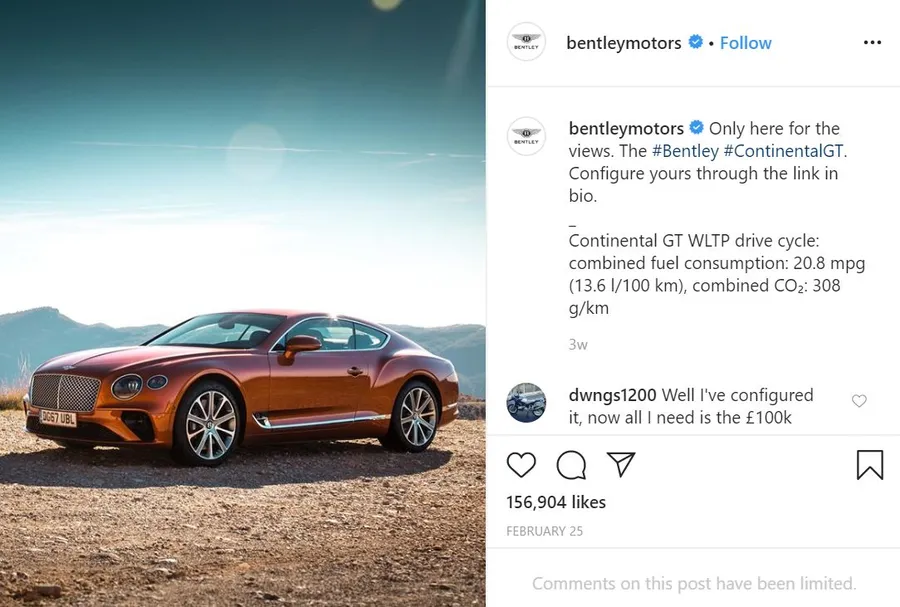Open comments via speech bubble icon
The width and height of the screenshot is (900, 607).
pos(571,465)
